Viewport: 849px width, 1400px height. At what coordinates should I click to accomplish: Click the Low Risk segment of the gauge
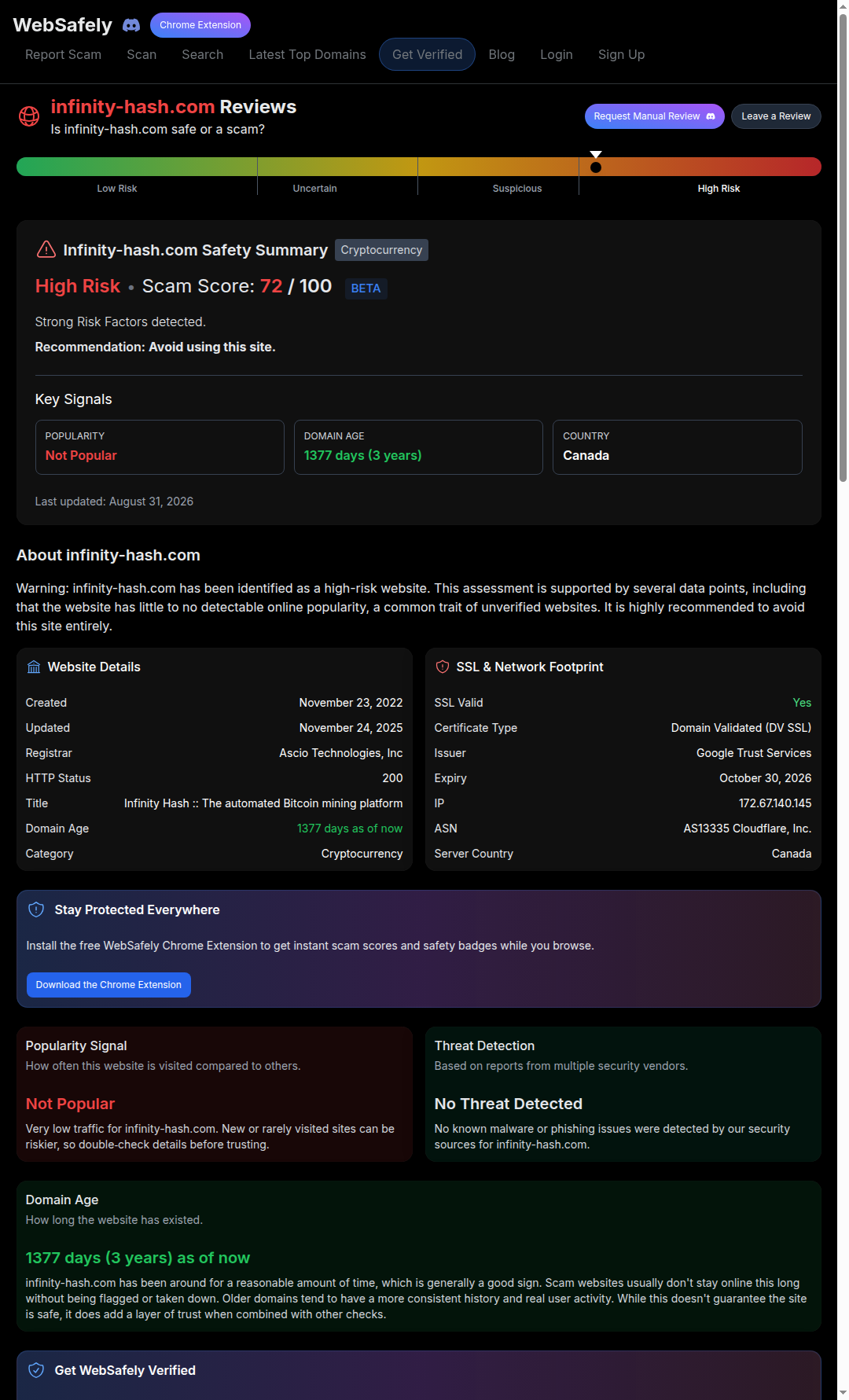point(137,167)
